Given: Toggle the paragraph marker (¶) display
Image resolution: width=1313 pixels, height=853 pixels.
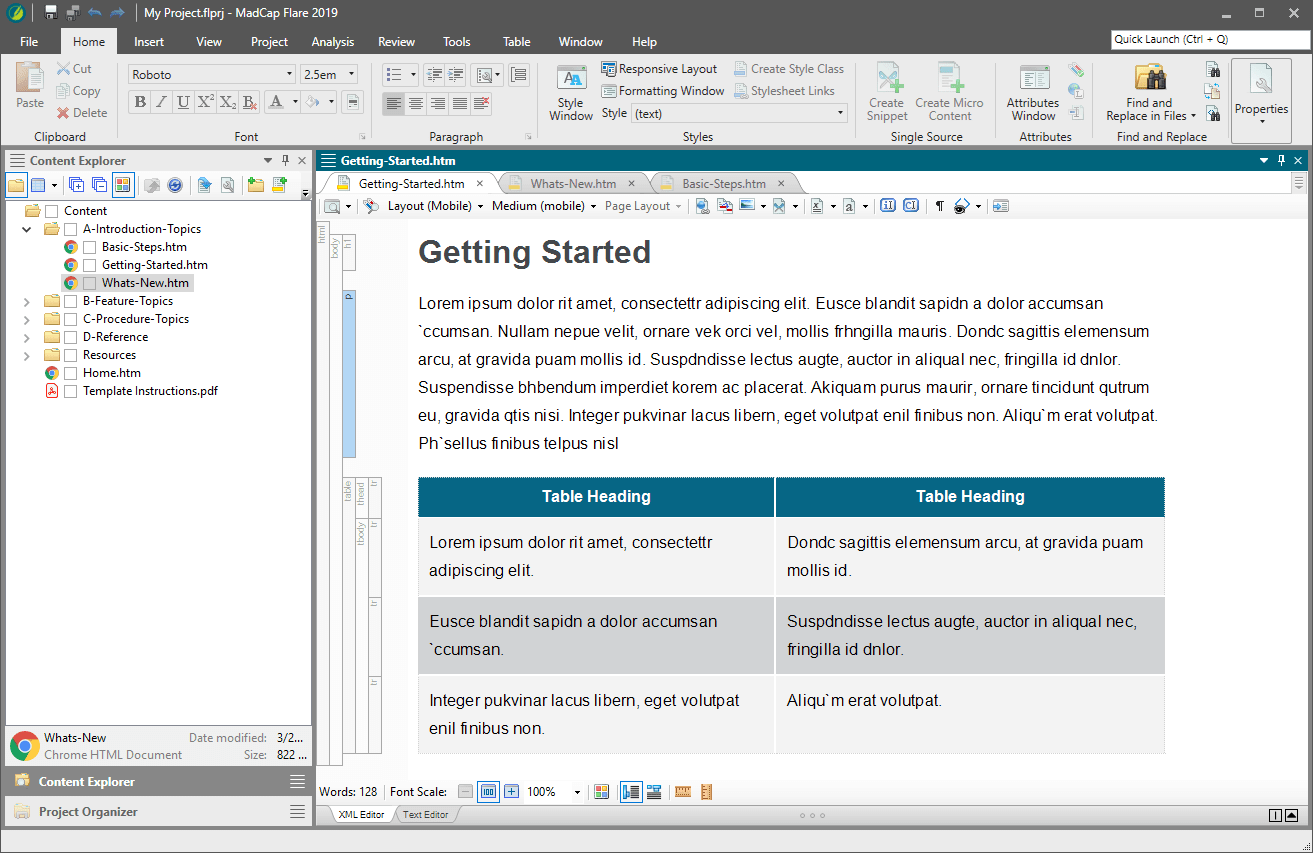Looking at the screenshot, I should tap(939, 206).
